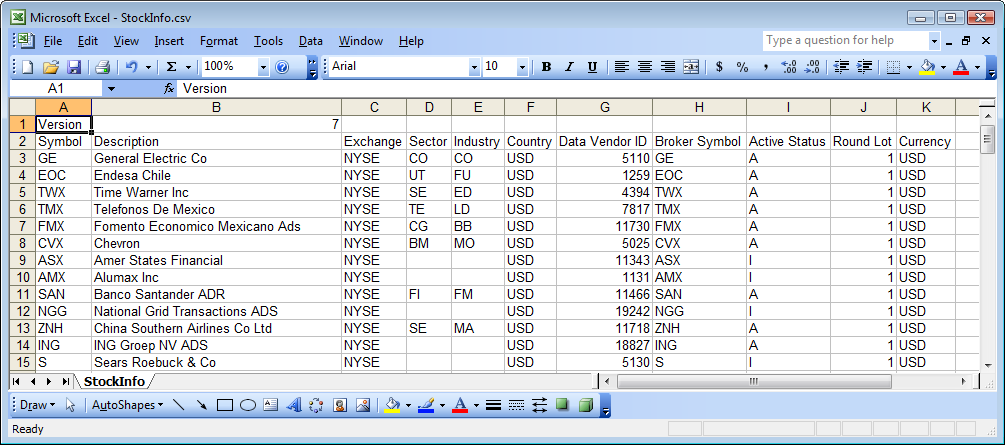Increase the cell indent
The image size is (1005, 445).
click(864, 67)
